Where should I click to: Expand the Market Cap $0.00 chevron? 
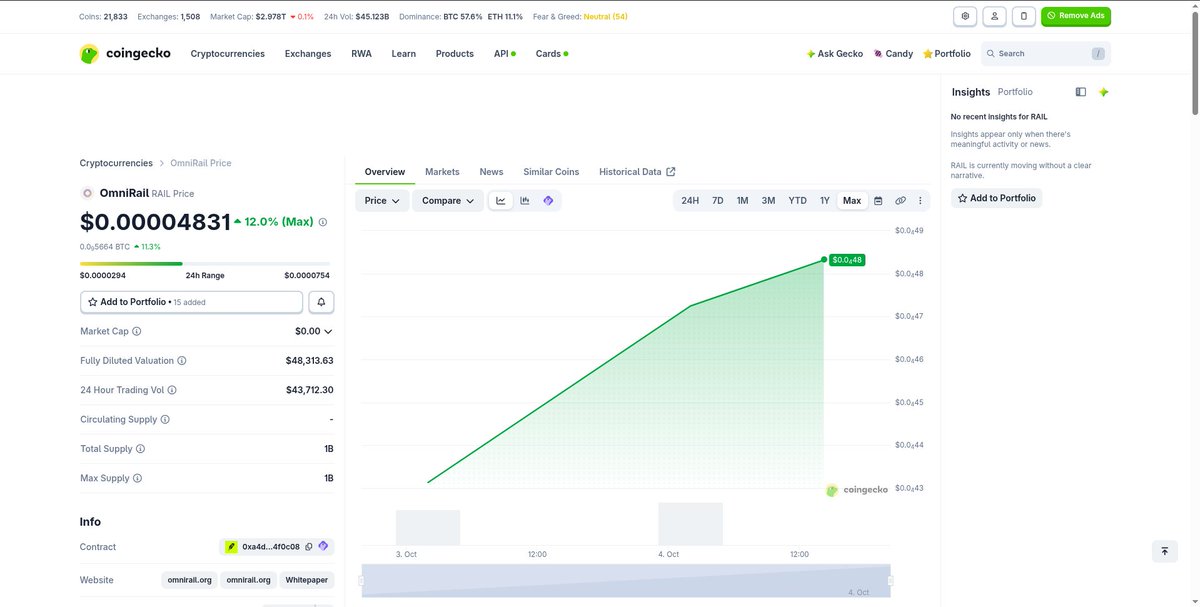(329, 331)
